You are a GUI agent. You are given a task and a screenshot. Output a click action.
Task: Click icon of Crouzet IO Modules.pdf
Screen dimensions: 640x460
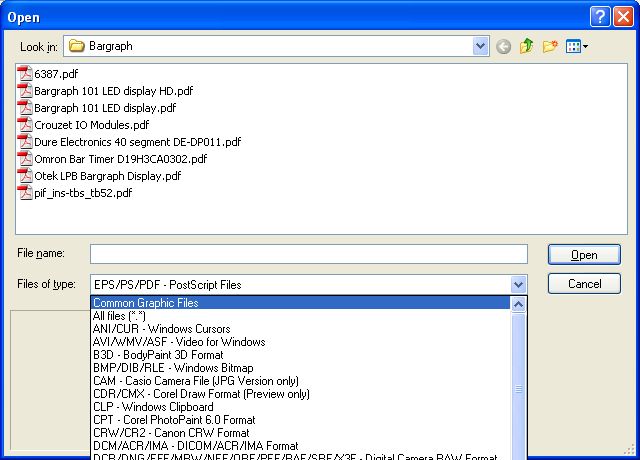click(24, 124)
